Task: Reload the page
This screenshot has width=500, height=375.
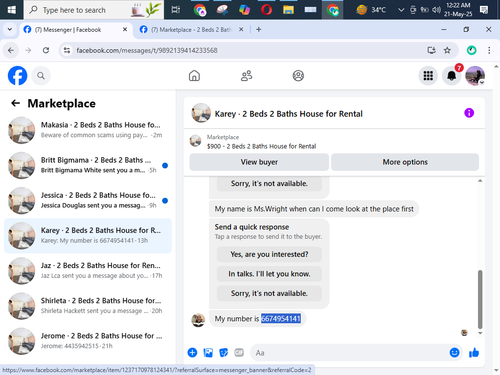Action: click(x=46, y=50)
